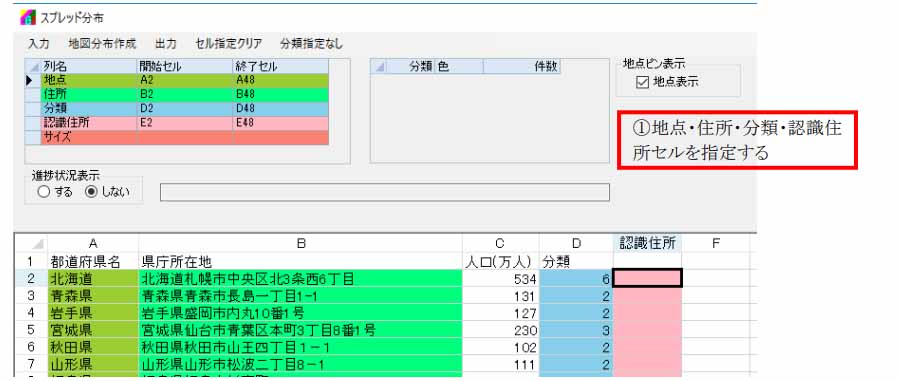This screenshot has height=381, width=899.
Task: Click the 開始セル column header
Action: [x=185, y=66]
